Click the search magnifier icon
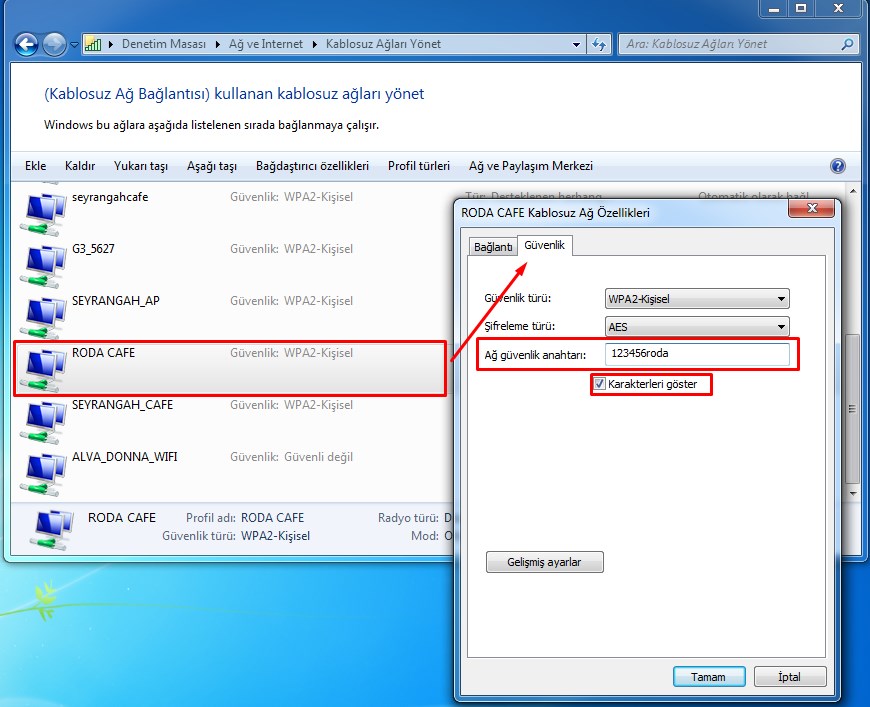This screenshot has width=870, height=707. coord(847,44)
